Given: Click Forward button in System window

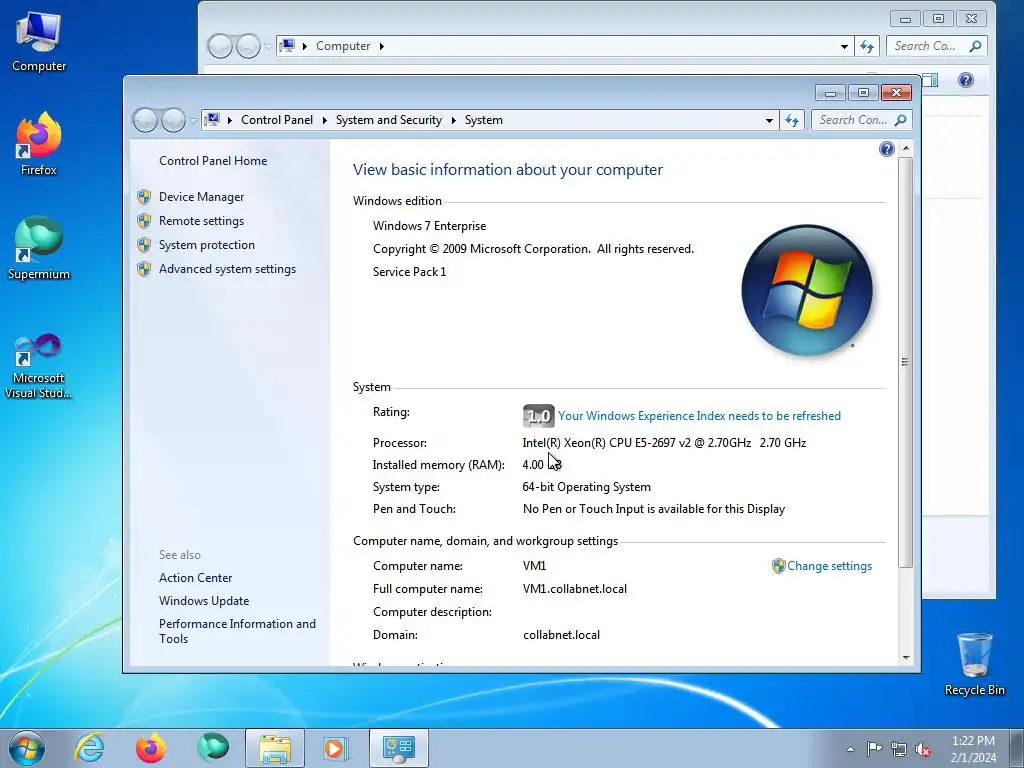Looking at the screenshot, I should point(173,120).
